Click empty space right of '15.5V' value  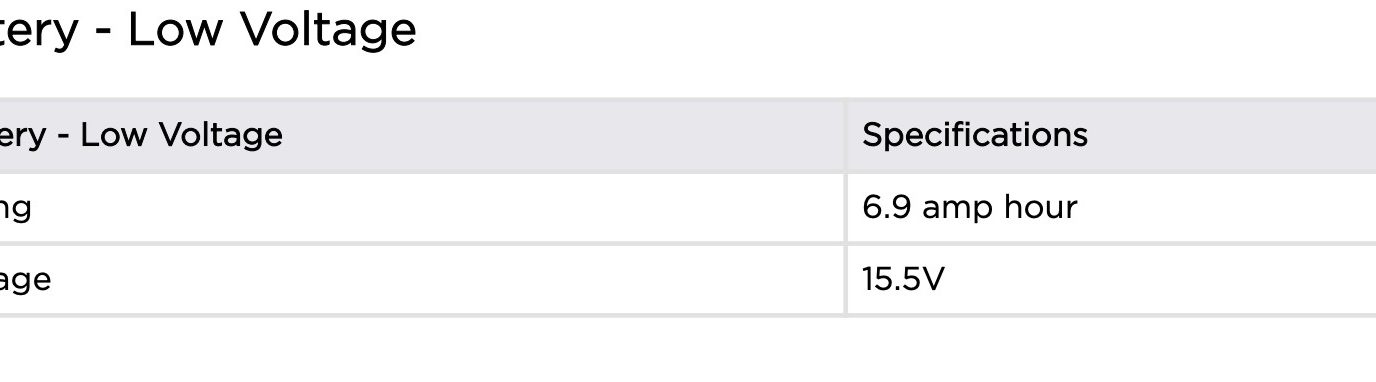[x=1160, y=279]
